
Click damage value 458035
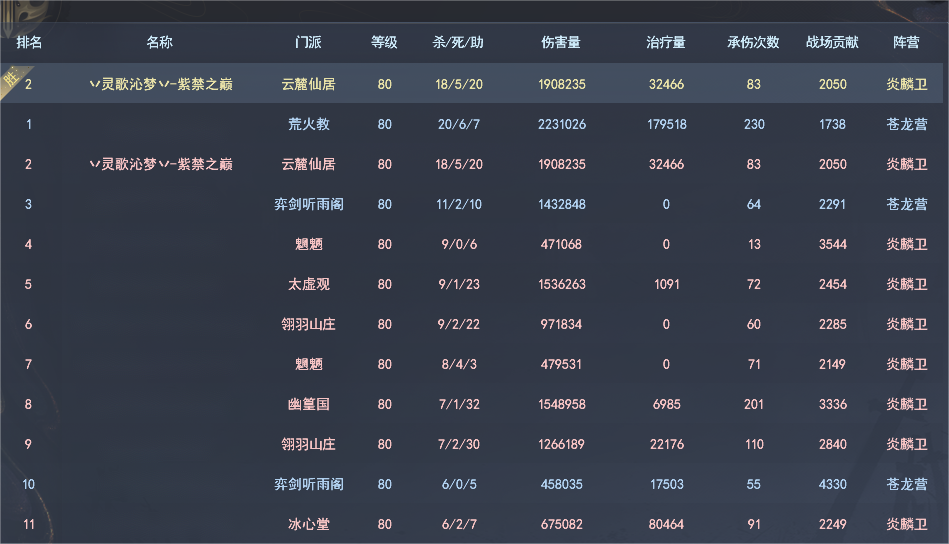561,483
